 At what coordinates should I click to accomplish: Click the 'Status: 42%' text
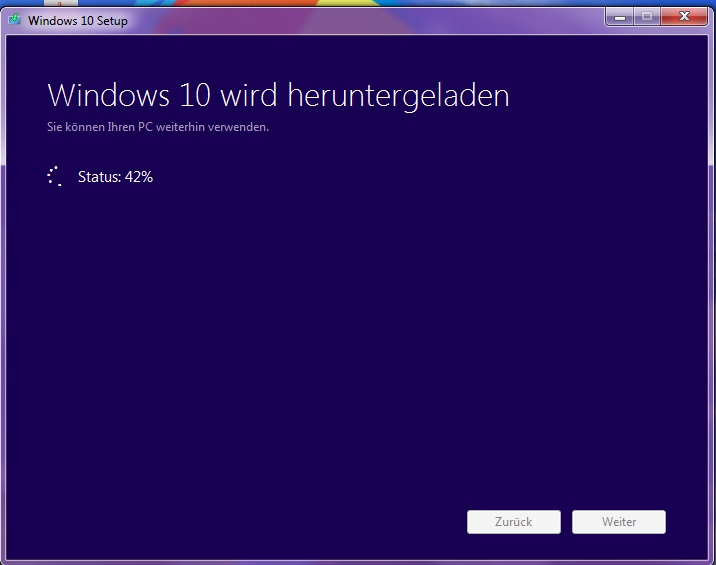pos(116,177)
